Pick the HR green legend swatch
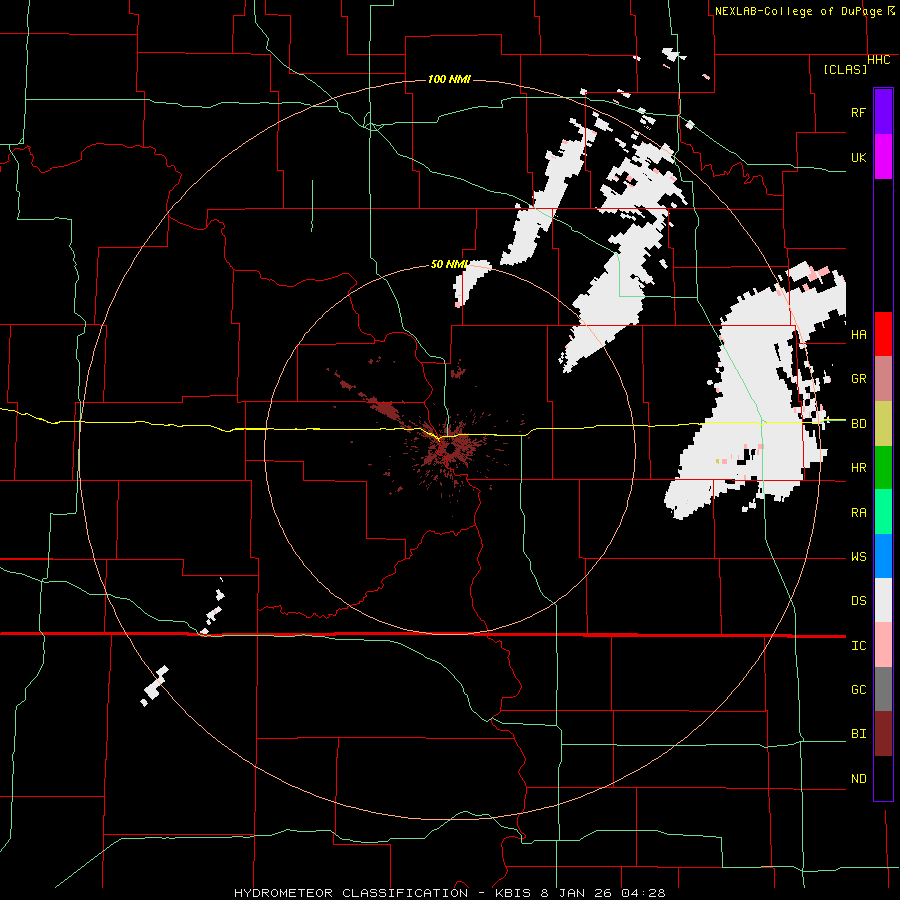Screen dimensions: 900x900 click(x=883, y=468)
